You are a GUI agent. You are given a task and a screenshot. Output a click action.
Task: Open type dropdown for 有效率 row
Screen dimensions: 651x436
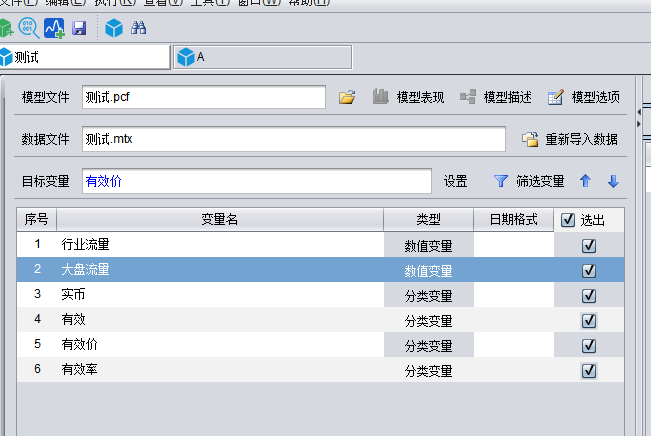428,370
